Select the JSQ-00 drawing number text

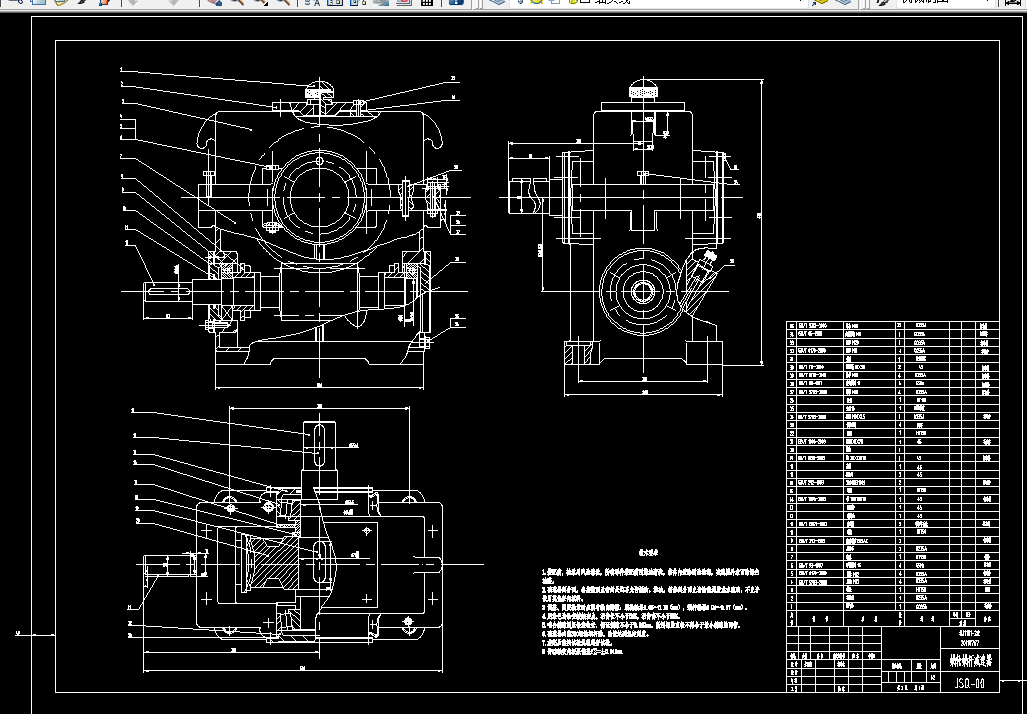point(969,684)
